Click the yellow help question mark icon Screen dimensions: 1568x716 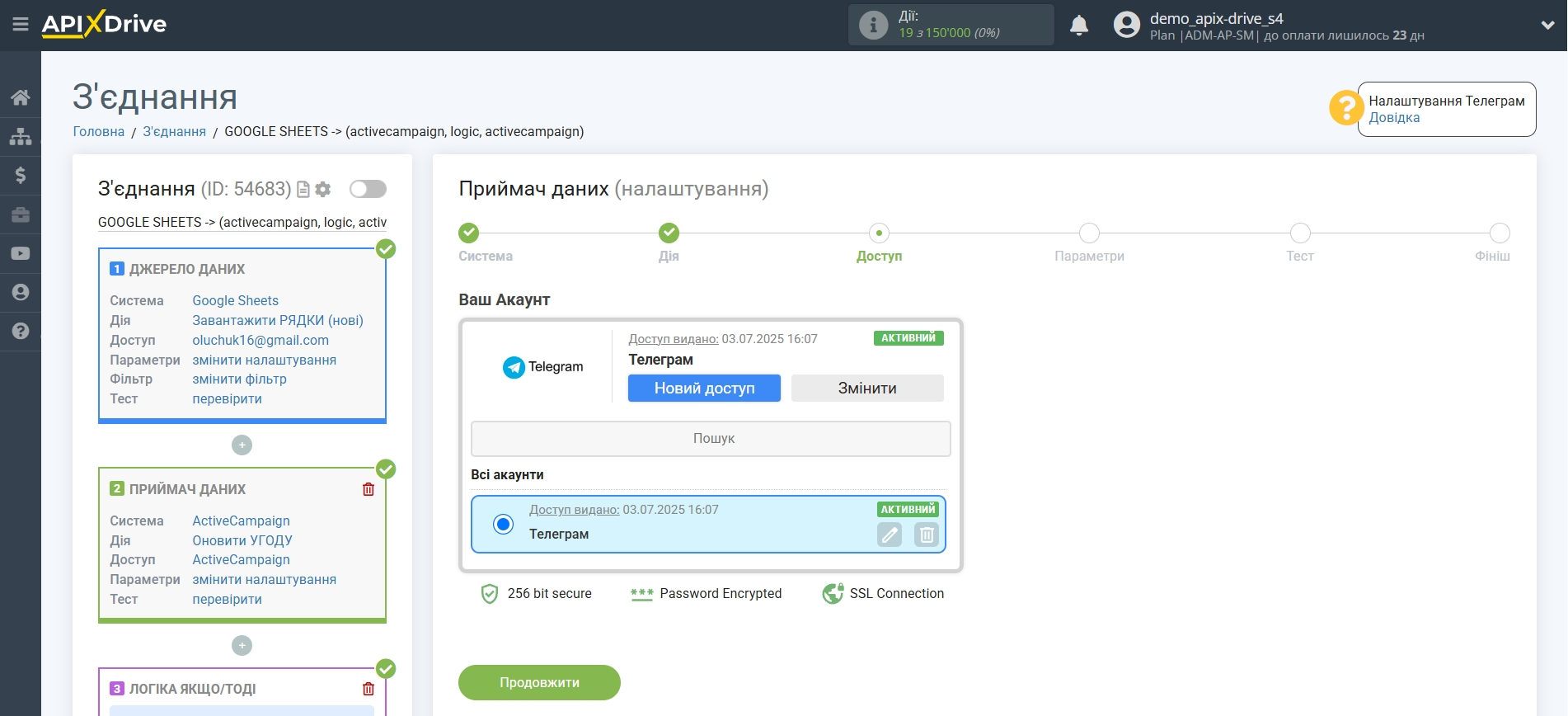(x=1345, y=108)
